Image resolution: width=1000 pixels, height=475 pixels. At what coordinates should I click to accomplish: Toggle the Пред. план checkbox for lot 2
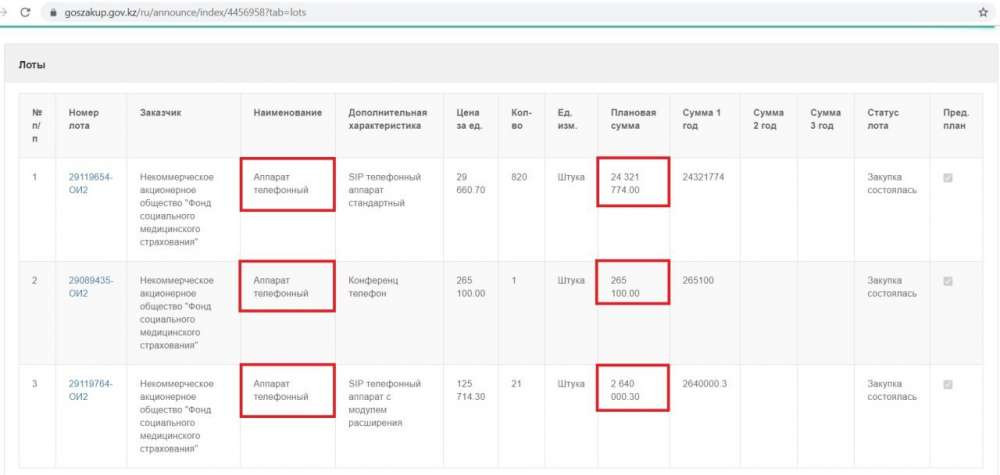948,281
